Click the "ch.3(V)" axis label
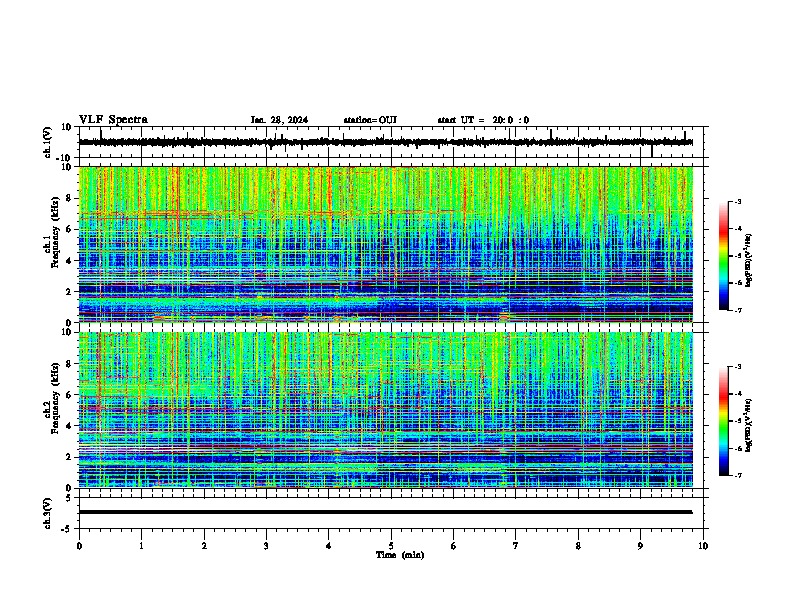Image resolution: width=792 pixels, height=612 pixels. (x=48, y=513)
